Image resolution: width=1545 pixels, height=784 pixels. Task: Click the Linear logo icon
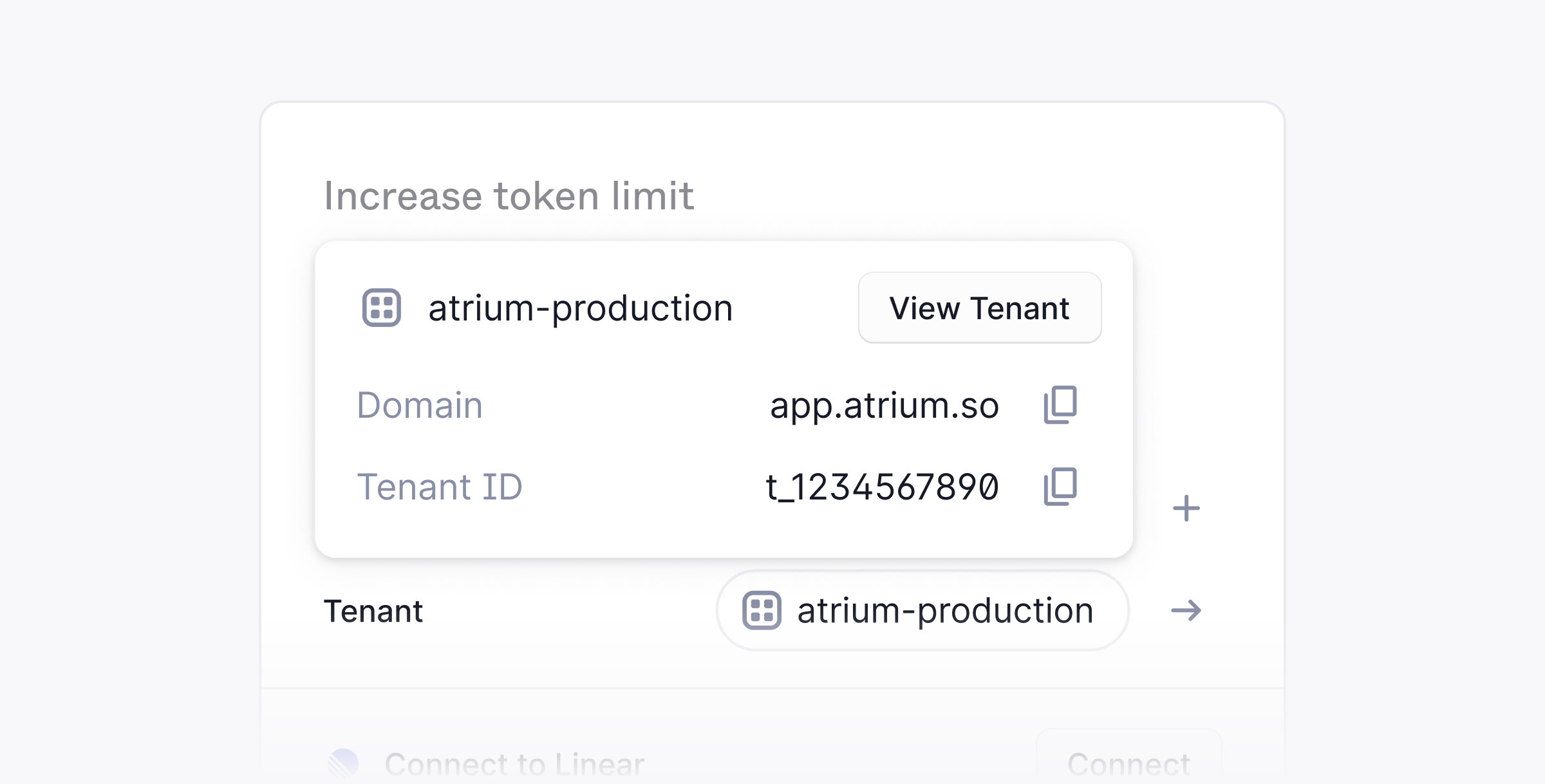coord(343,763)
